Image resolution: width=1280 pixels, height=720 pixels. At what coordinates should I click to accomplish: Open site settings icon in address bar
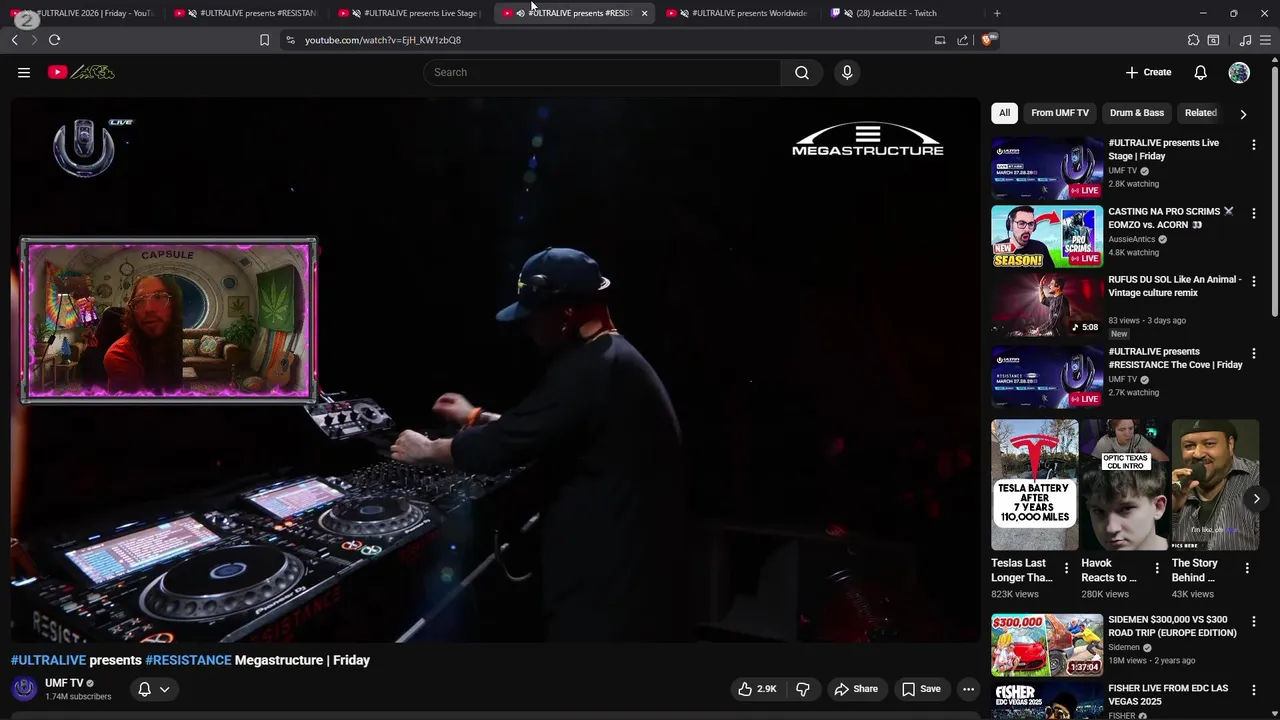(290, 40)
